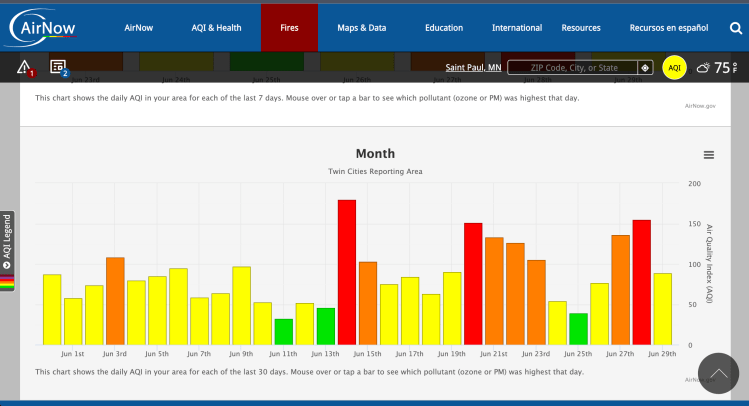749x406 pixels.
Task: Select the Fires tab
Action: point(289,28)
